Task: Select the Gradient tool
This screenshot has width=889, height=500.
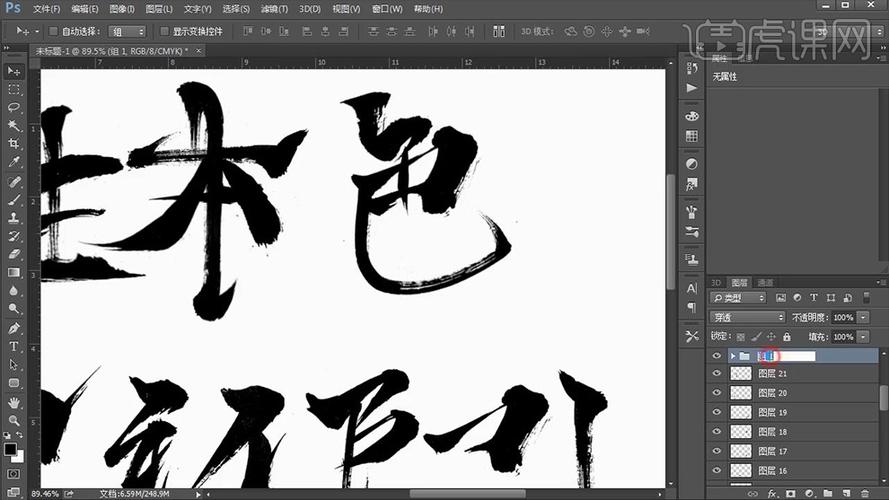Action: (14, 273)
